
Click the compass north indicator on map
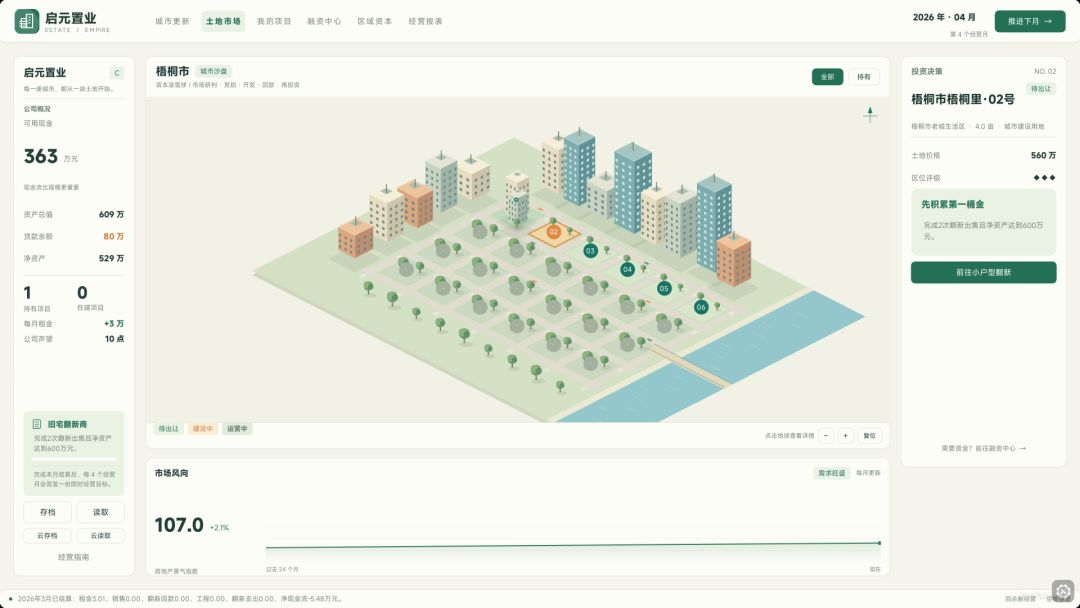click(870, 114)
